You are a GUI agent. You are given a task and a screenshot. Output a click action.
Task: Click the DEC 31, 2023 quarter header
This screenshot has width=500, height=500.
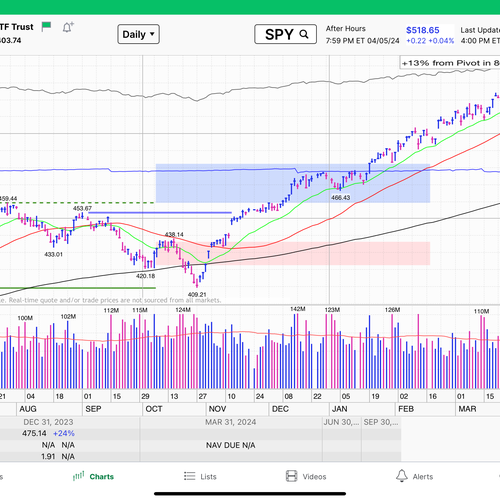pos(48,422)
